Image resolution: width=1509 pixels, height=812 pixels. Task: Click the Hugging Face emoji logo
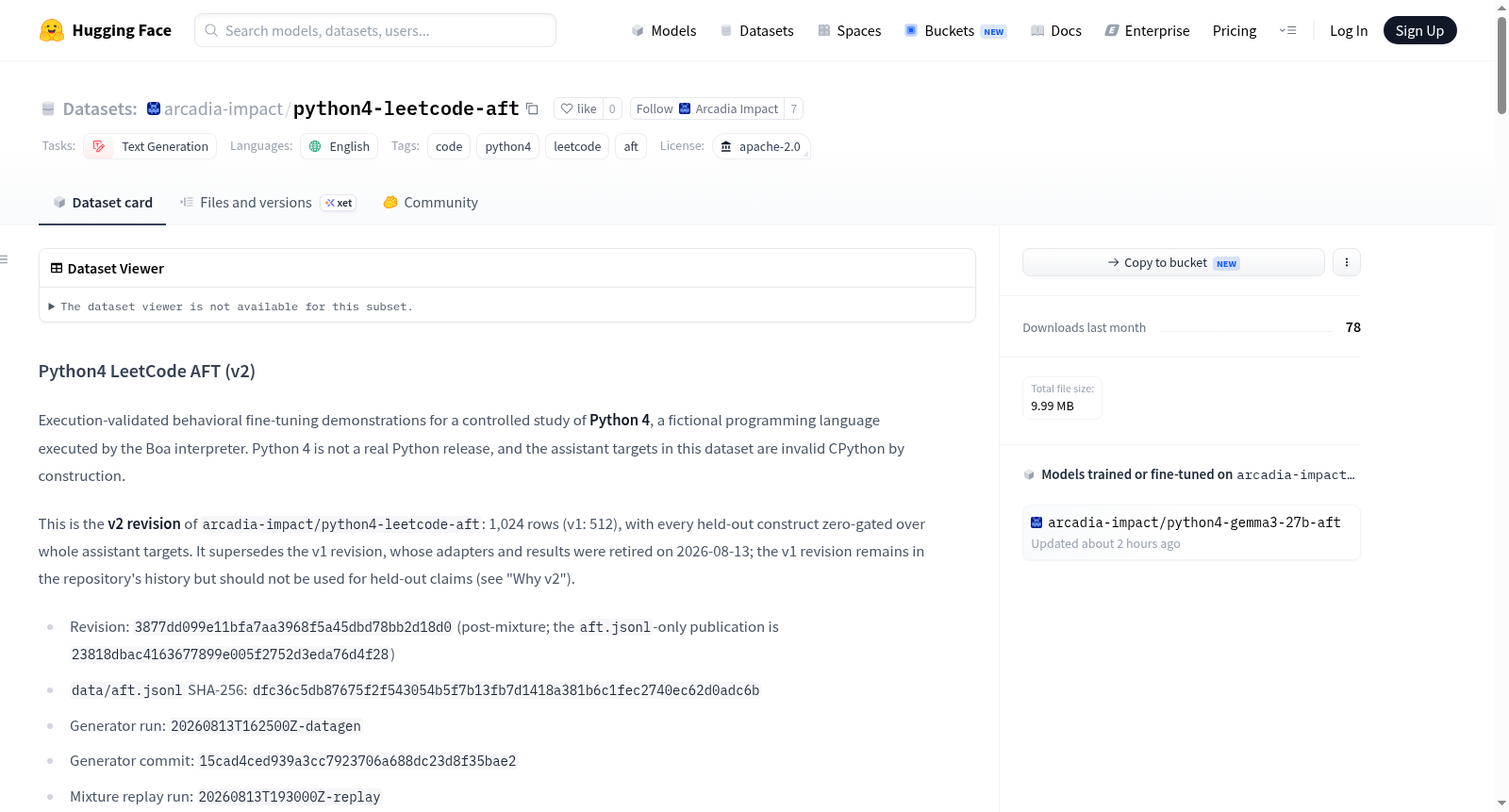click(51, 30)
